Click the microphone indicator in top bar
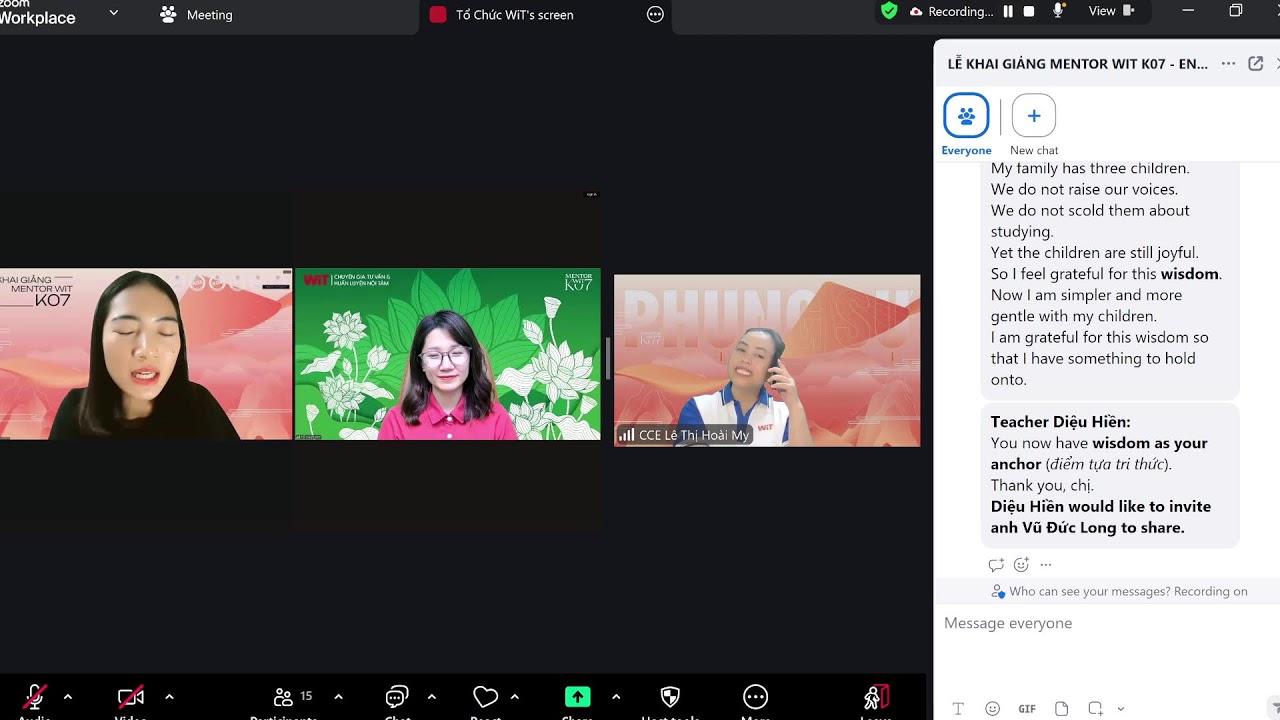This screenshot has height=720, width=1280. point(1059,11)
